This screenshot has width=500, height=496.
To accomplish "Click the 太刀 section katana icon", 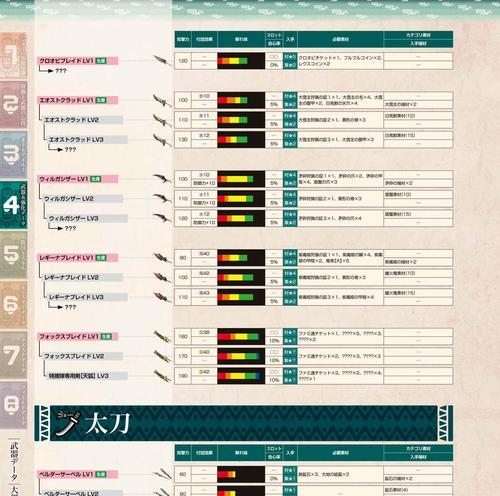I will pos(68,423).
